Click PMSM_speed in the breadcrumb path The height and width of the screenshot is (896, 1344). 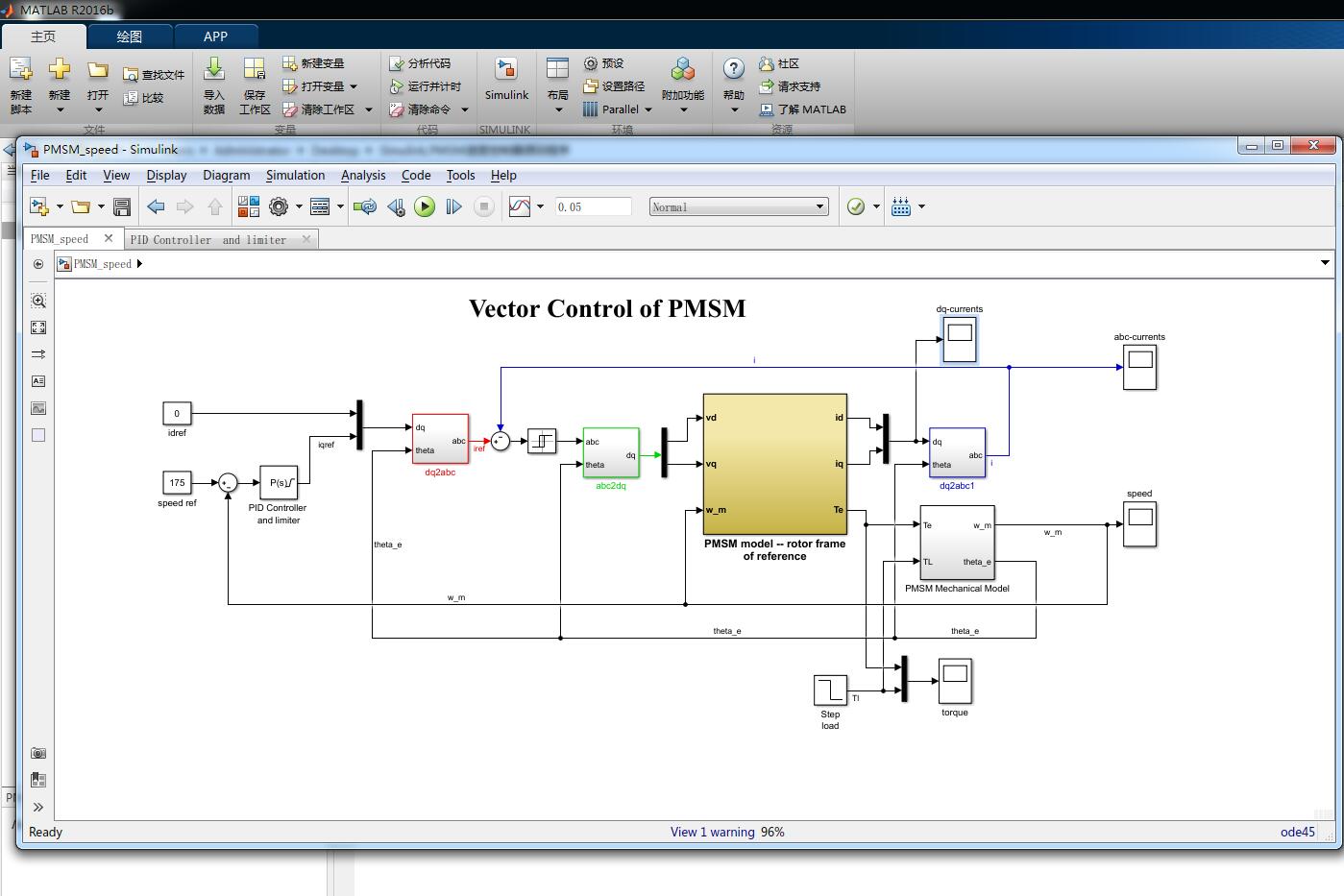(103, 264)
